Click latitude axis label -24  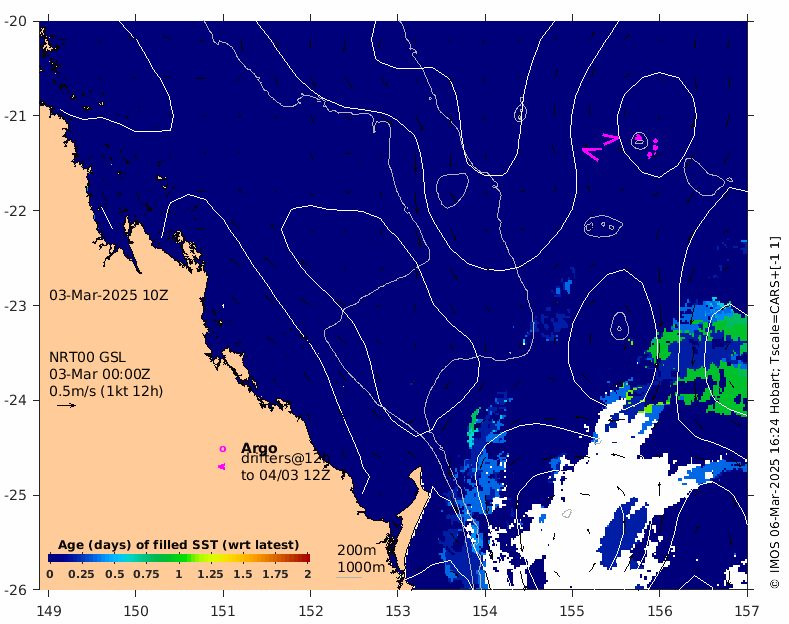click(x=15, y=400)
